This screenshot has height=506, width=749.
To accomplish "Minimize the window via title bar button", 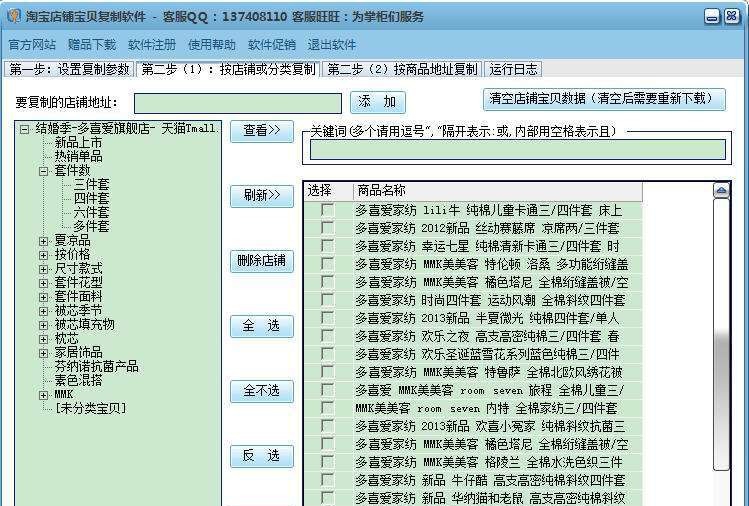I will [712, 17].
